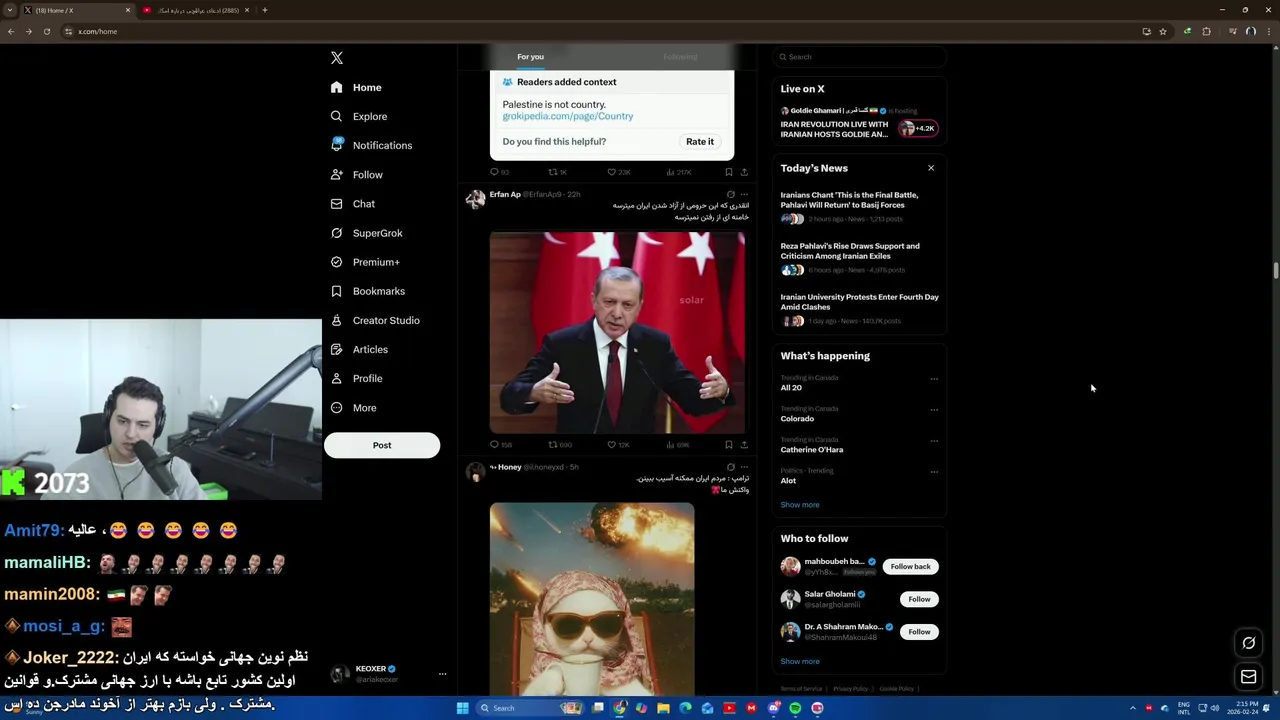Like the Erfan Ap post with 12K likes
The image size is (1280, 720).
pyautogui.click(x=618, y=444)
